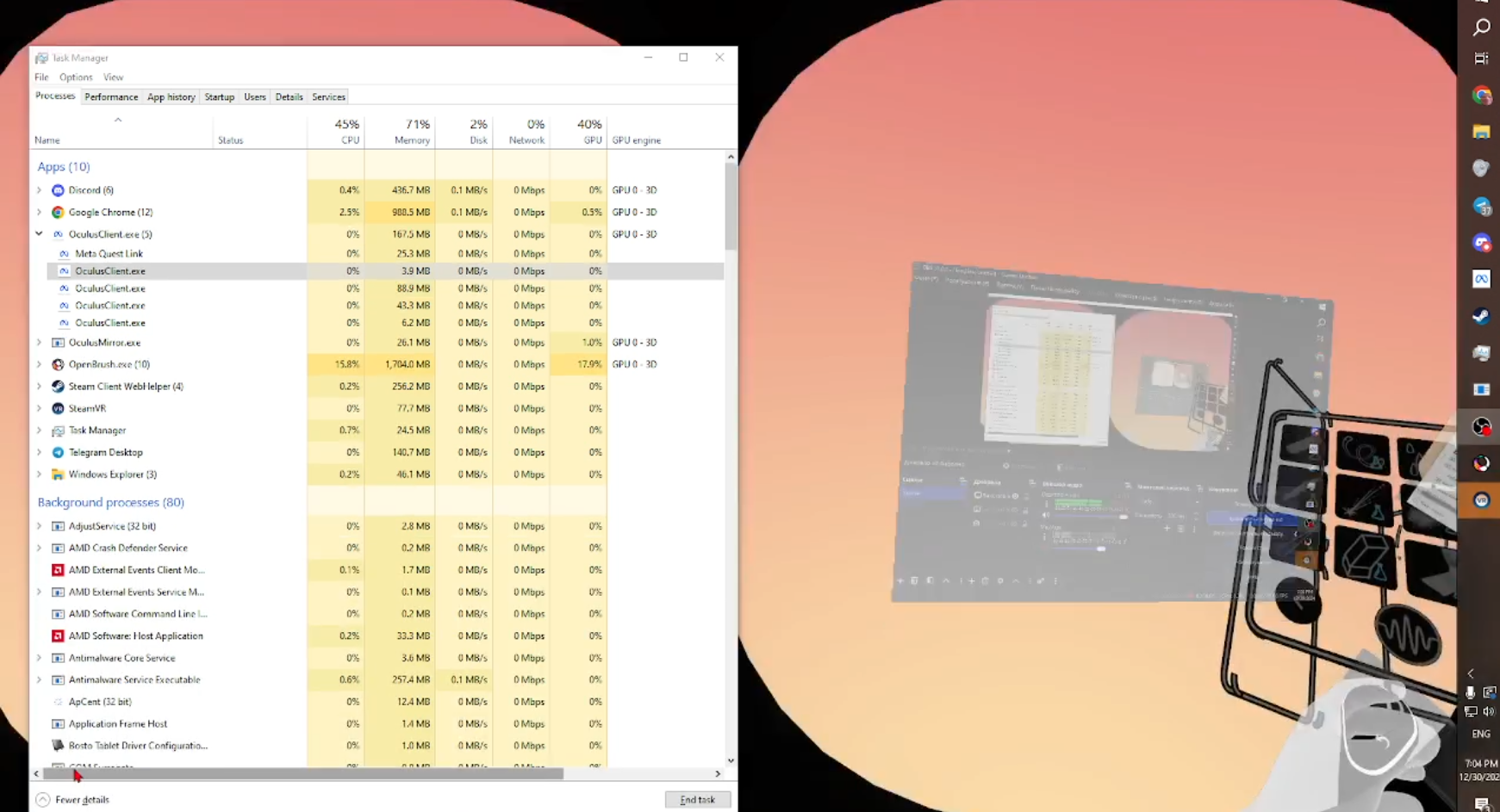Click the vertical scrollbar thumb in process list
Screen dimensions: 1500x812
pos(731,207)
